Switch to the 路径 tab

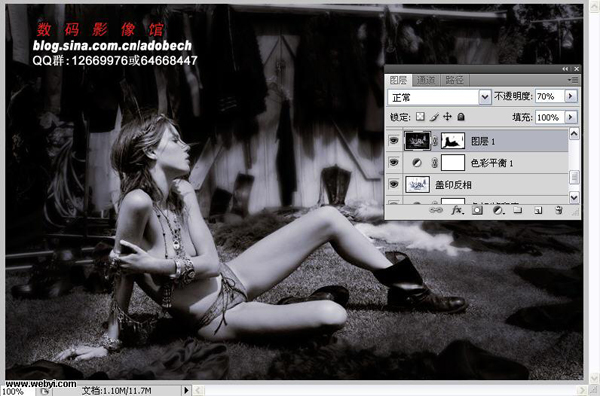[455, 80]
